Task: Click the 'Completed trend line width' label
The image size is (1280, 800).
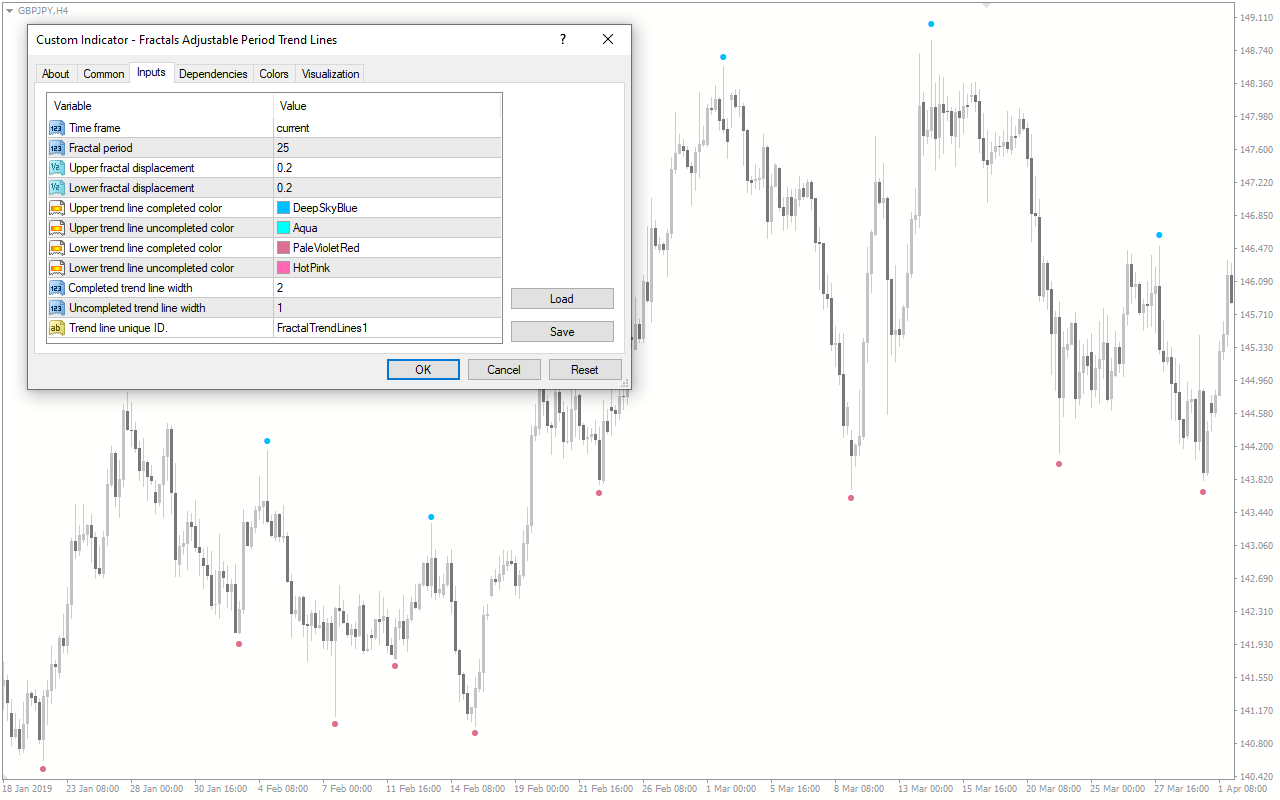Action: click(131, 288)
